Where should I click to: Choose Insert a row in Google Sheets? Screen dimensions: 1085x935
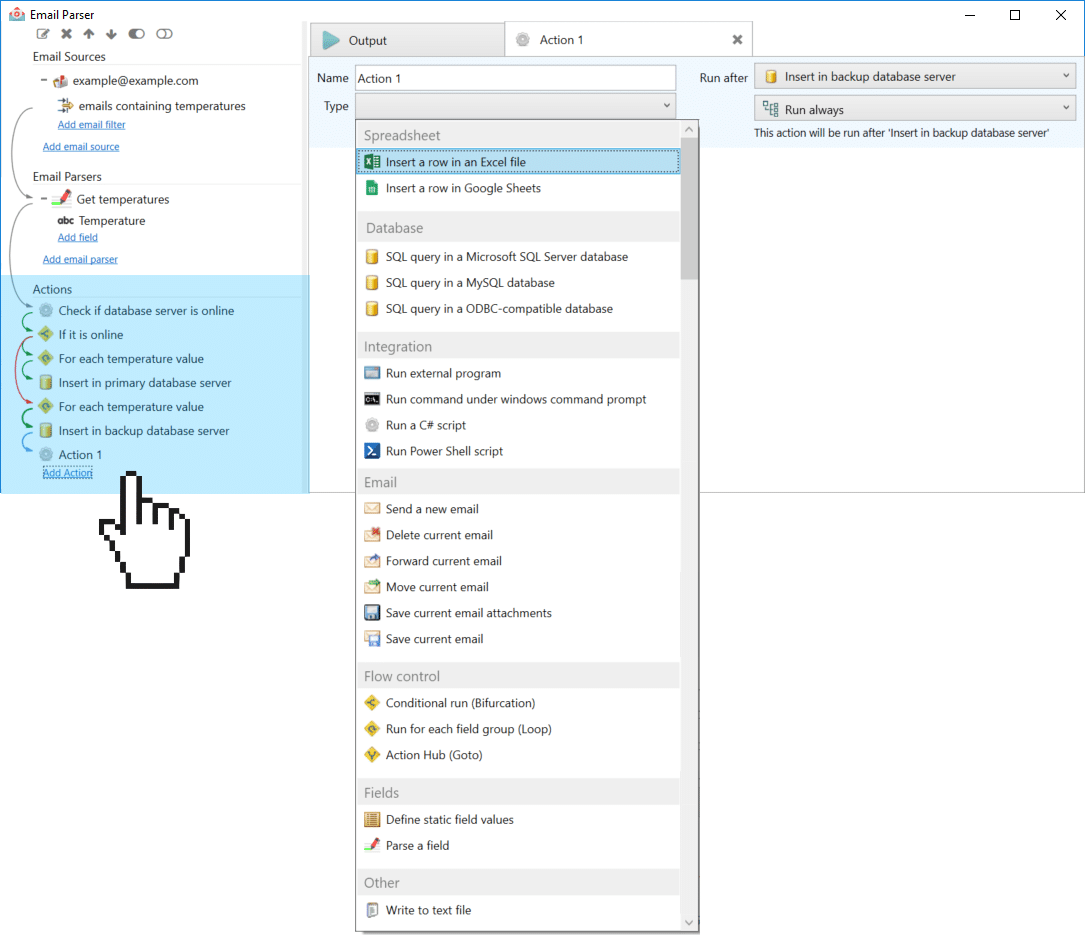[518, 188]
